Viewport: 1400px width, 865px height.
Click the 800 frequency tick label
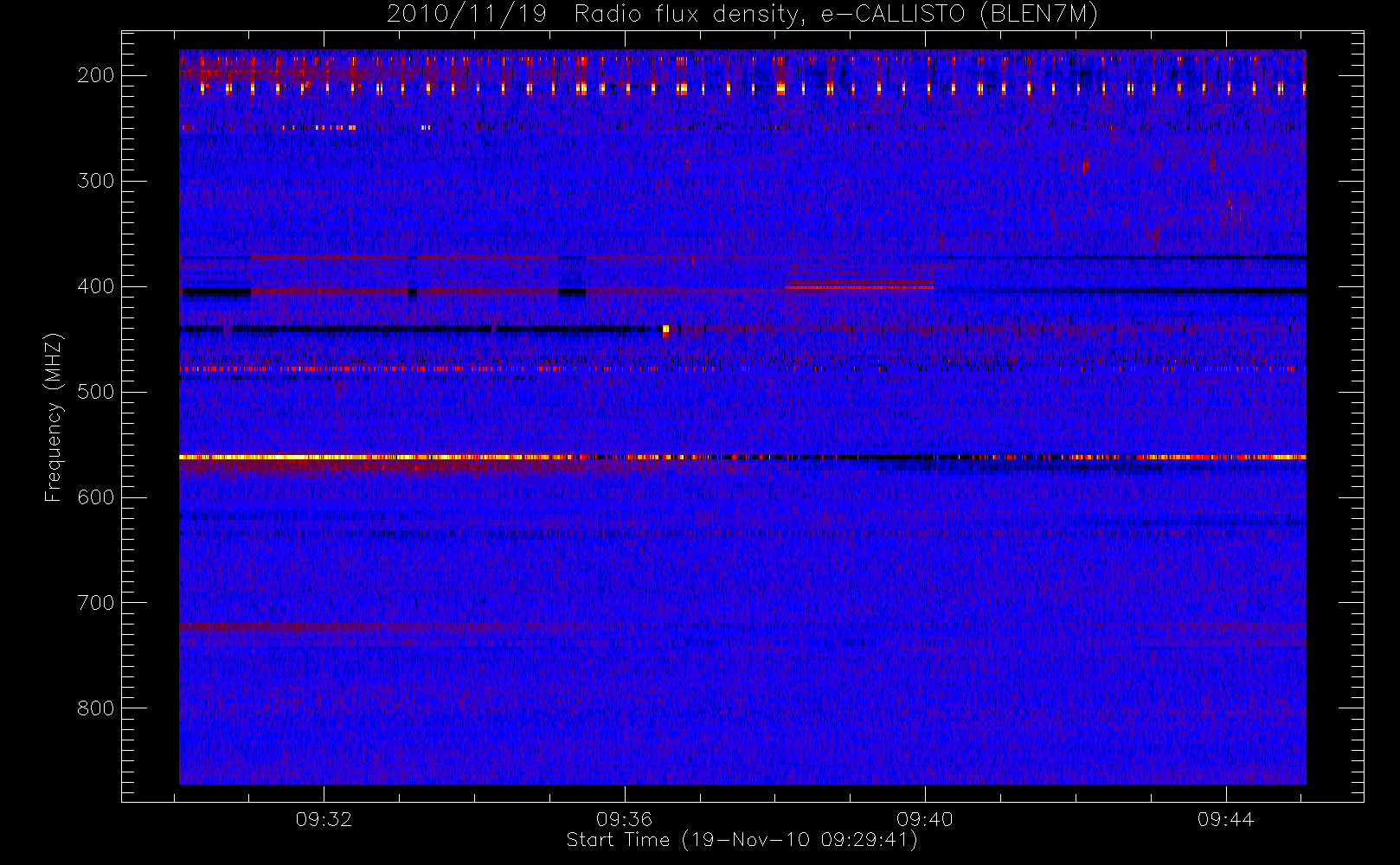95,708
